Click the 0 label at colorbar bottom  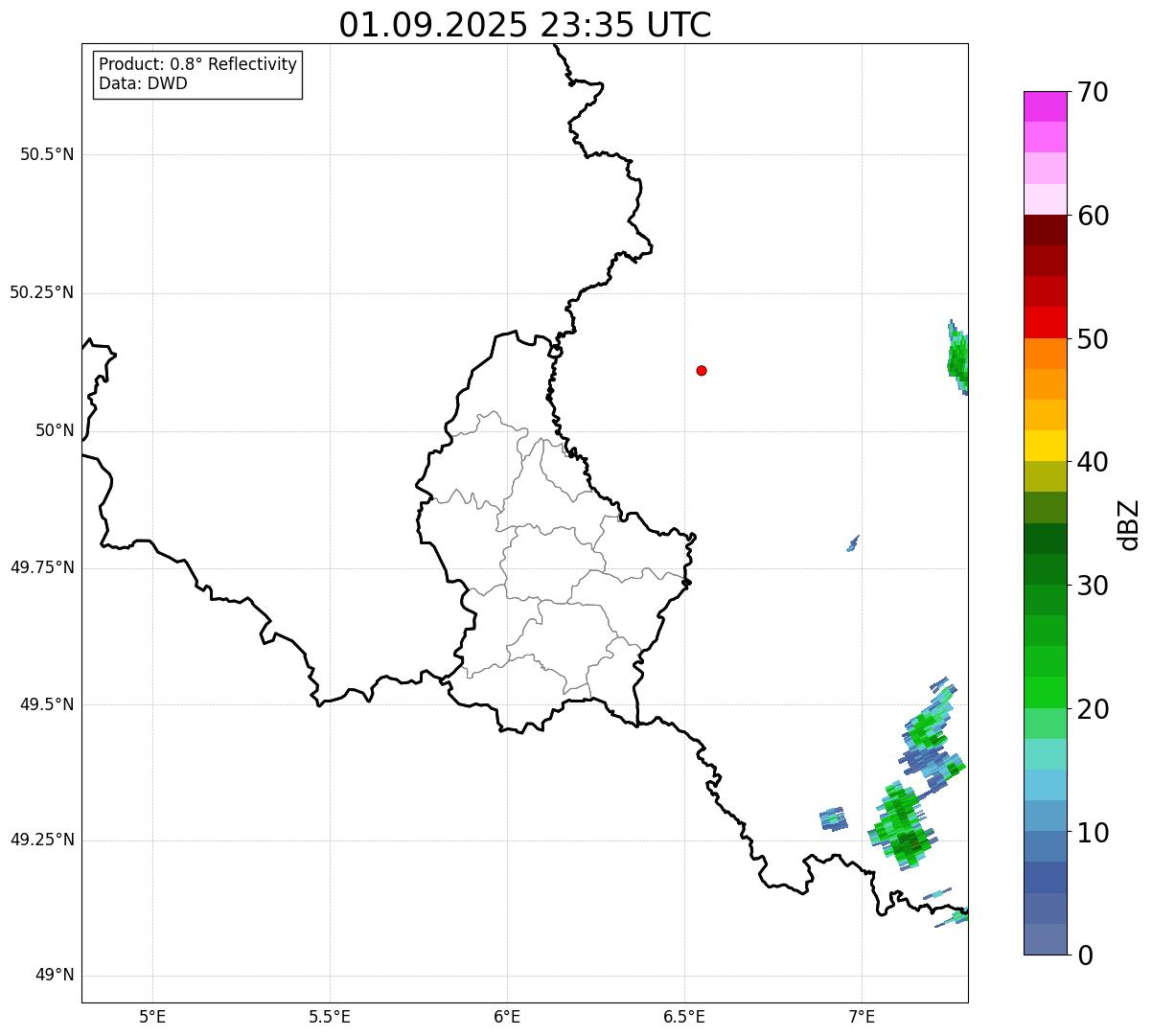pyautogui.click(x=1087, y=955)
